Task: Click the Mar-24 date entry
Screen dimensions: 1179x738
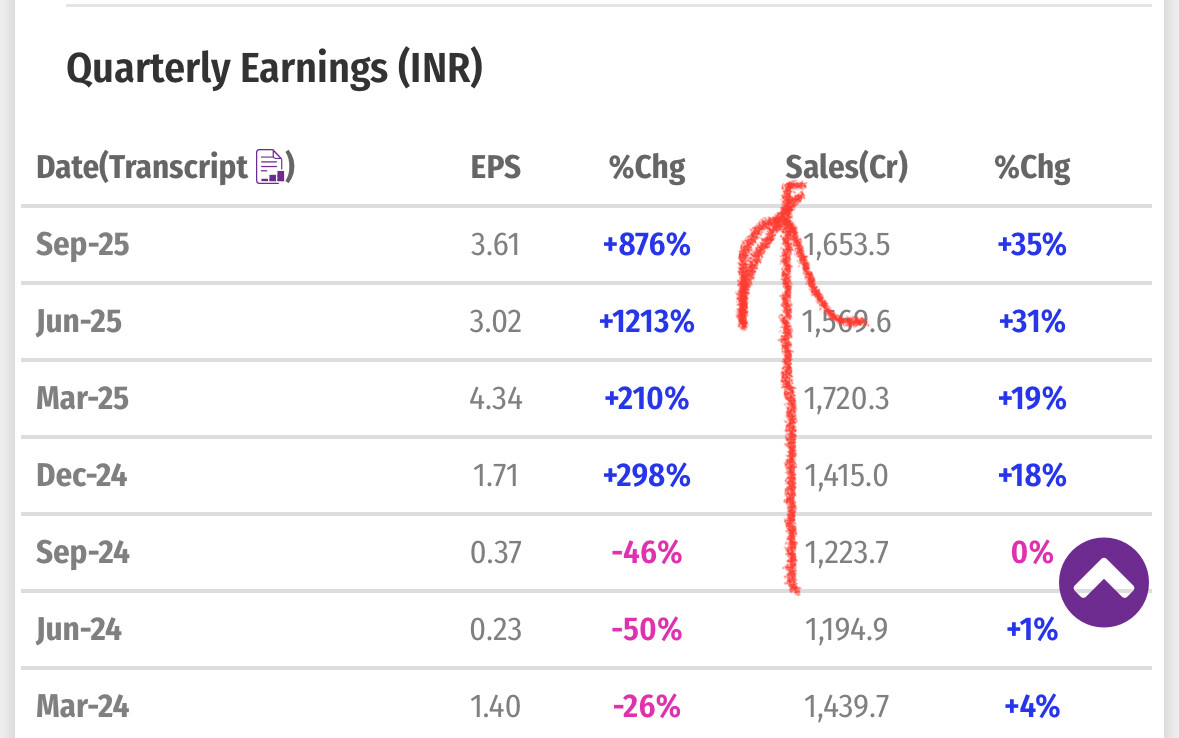Action: (x=83, y=707)
